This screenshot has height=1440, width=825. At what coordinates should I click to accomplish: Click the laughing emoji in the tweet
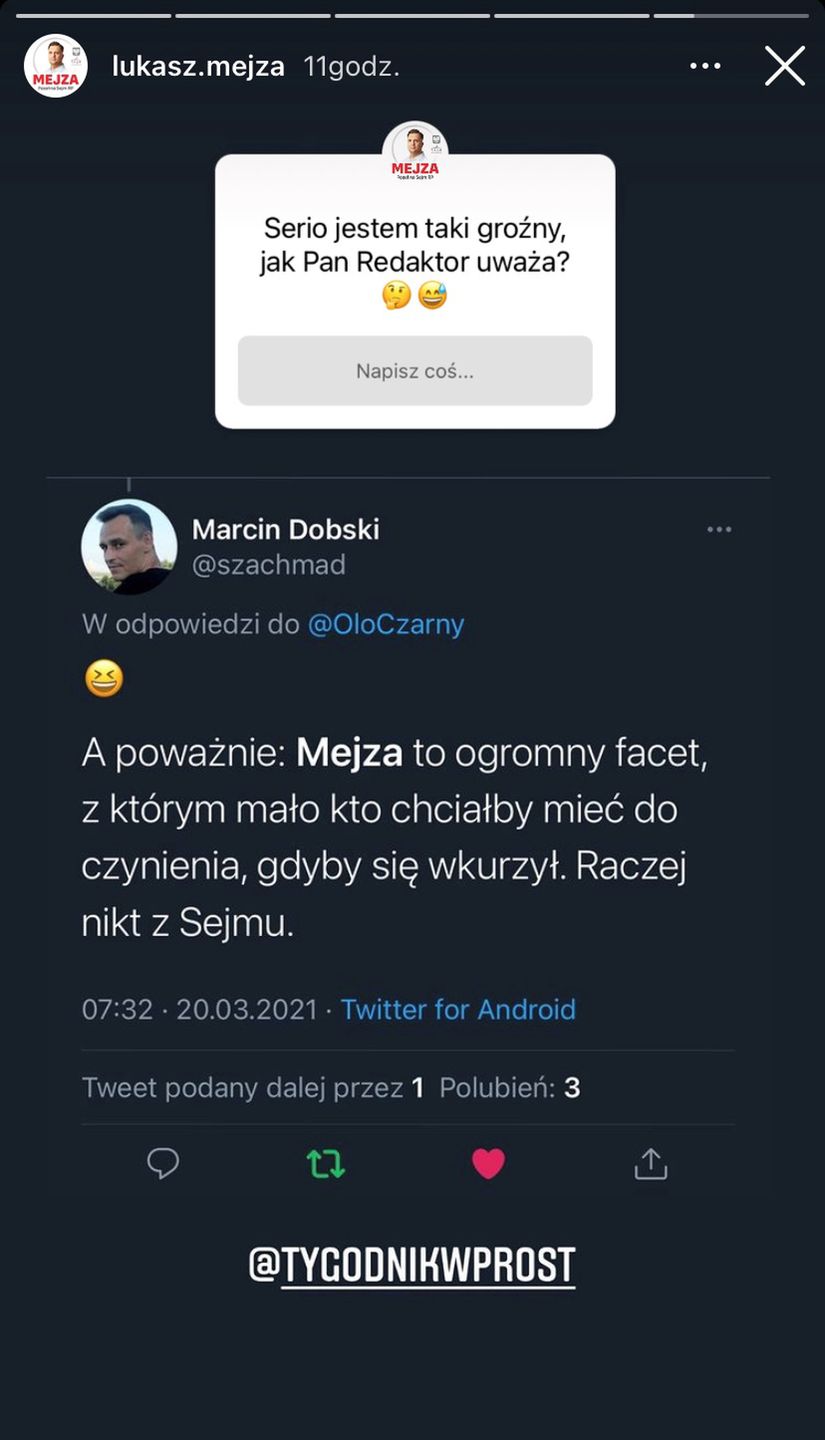click(x=103, y=677)
